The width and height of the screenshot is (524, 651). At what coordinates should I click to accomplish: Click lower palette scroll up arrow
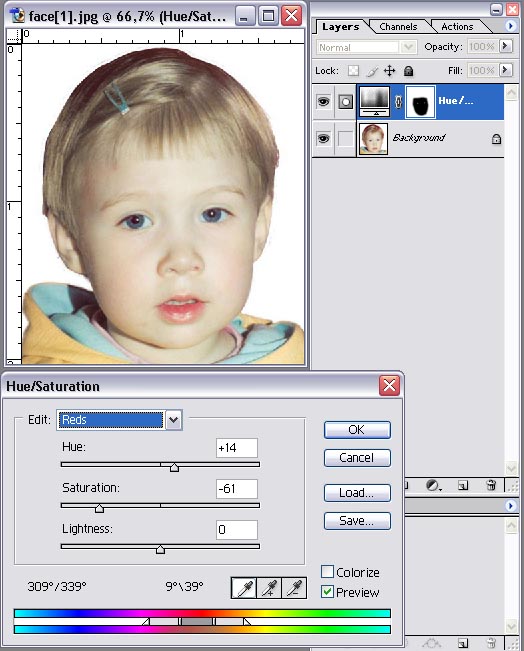(x=511, y=526)
